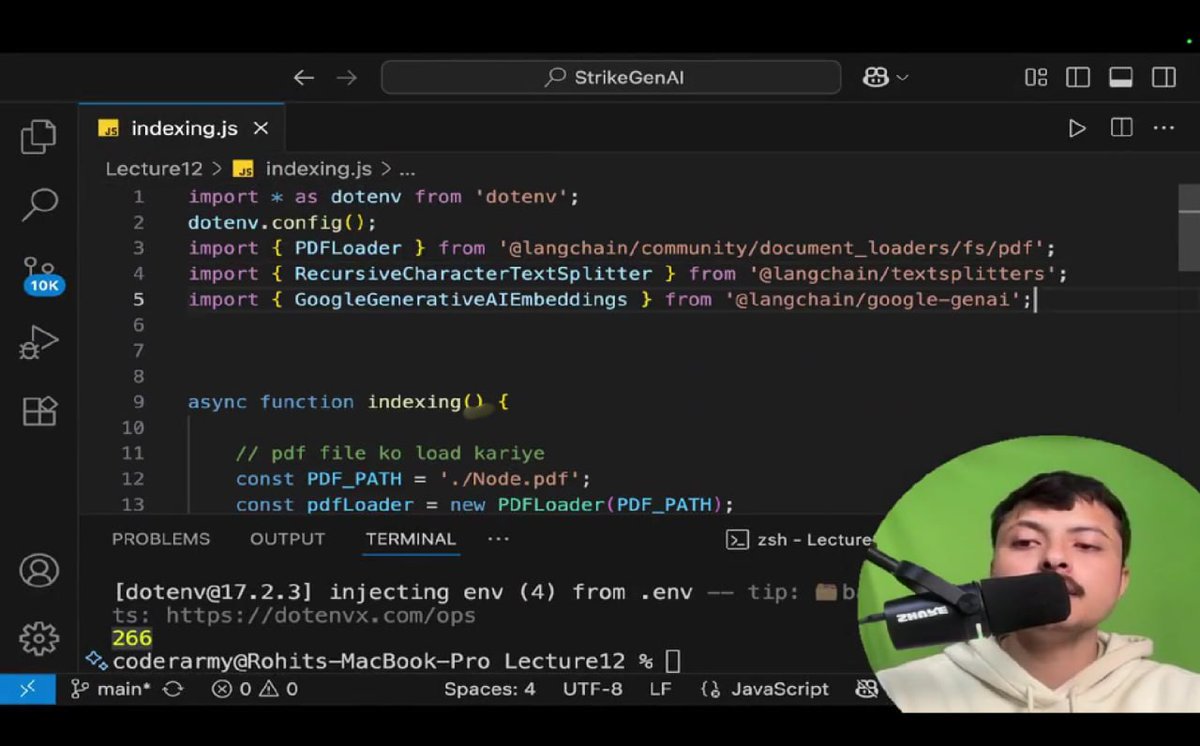Open the Accounts menu icon
This screenshot has width=1200, height=746.
point(39,571)
